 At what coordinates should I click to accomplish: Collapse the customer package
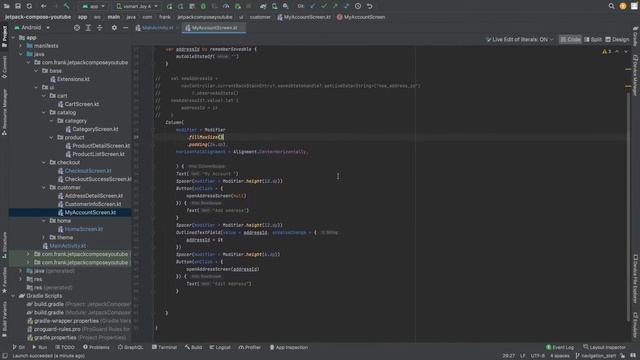pyautogui.click(x=44, y=187)
